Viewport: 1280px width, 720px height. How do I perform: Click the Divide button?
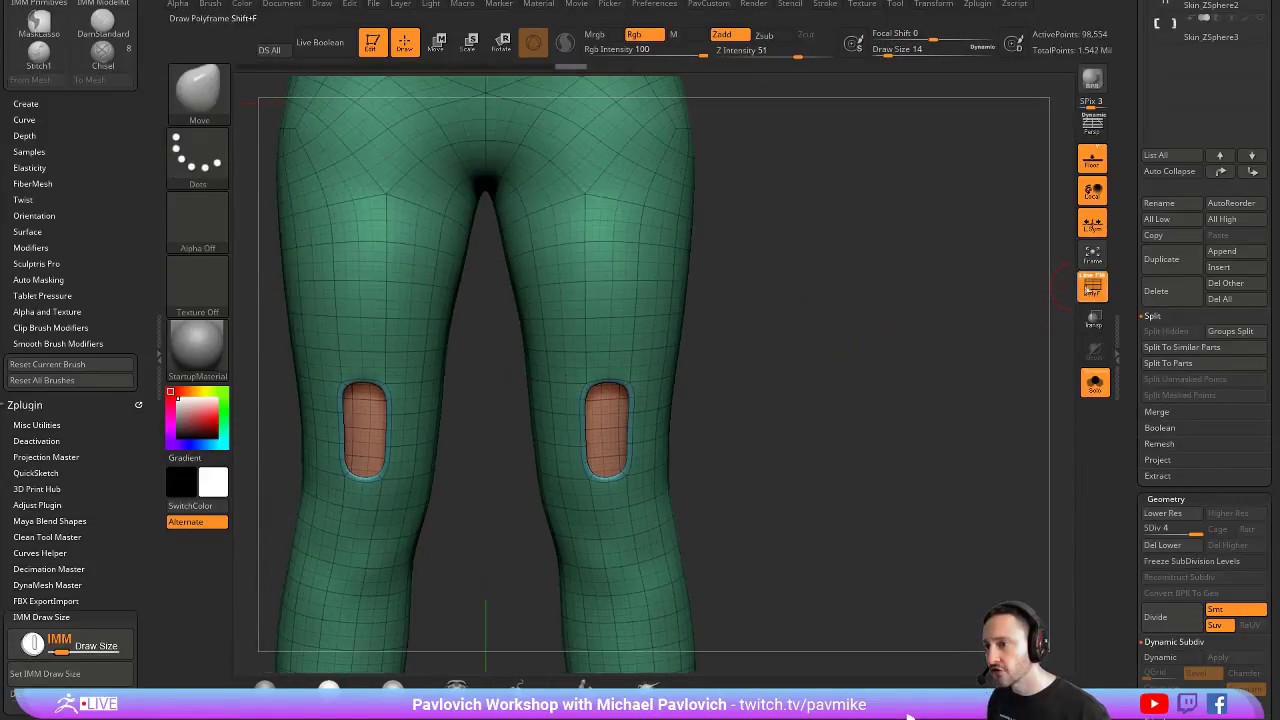(1172, 617)
